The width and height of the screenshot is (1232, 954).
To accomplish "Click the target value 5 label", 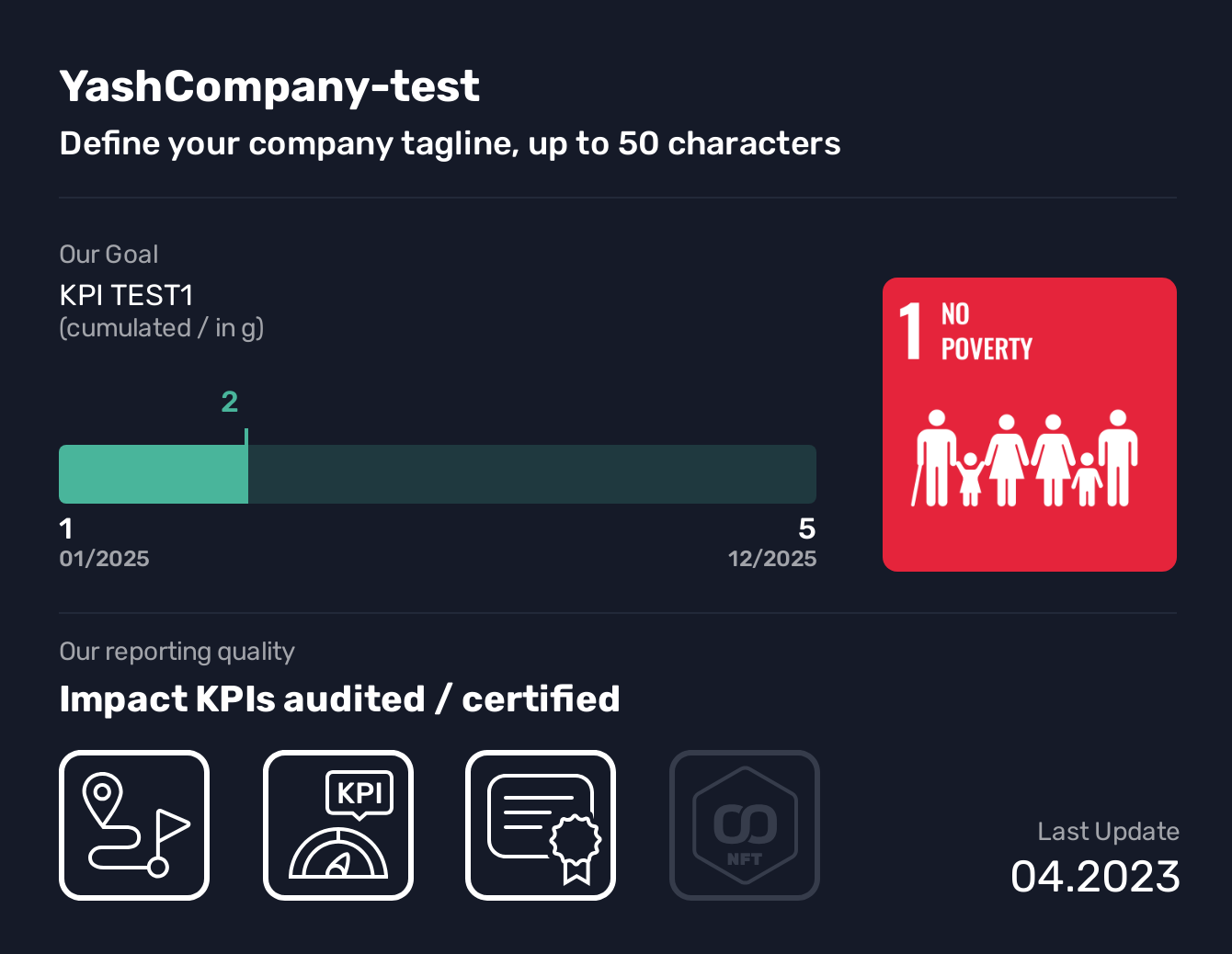I will point(806,528).
